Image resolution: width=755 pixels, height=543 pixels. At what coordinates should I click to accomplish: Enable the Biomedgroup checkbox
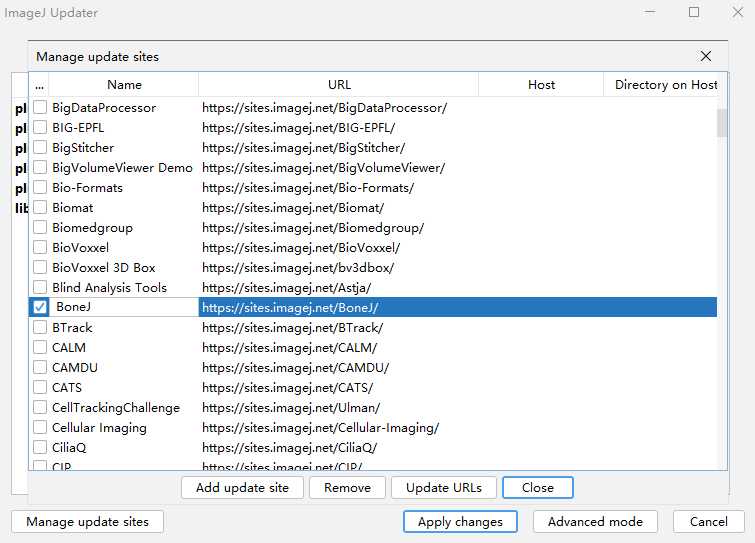pyautogui.click(x=40, y=227)
